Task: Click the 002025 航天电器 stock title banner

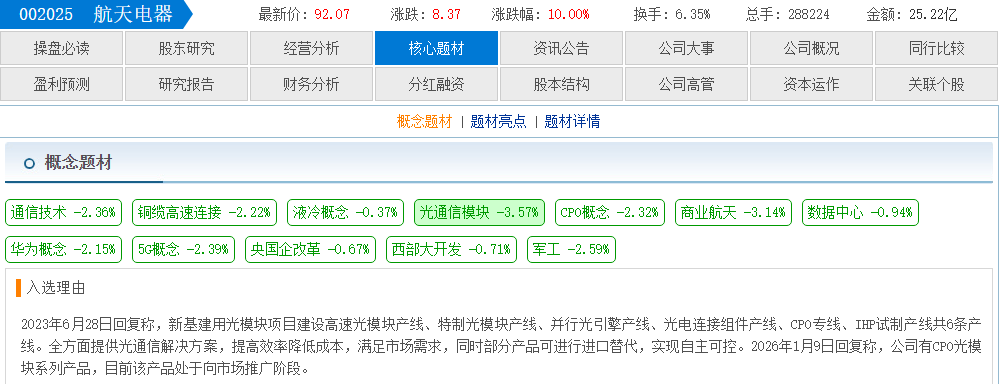Action: [x=96, y=14]
